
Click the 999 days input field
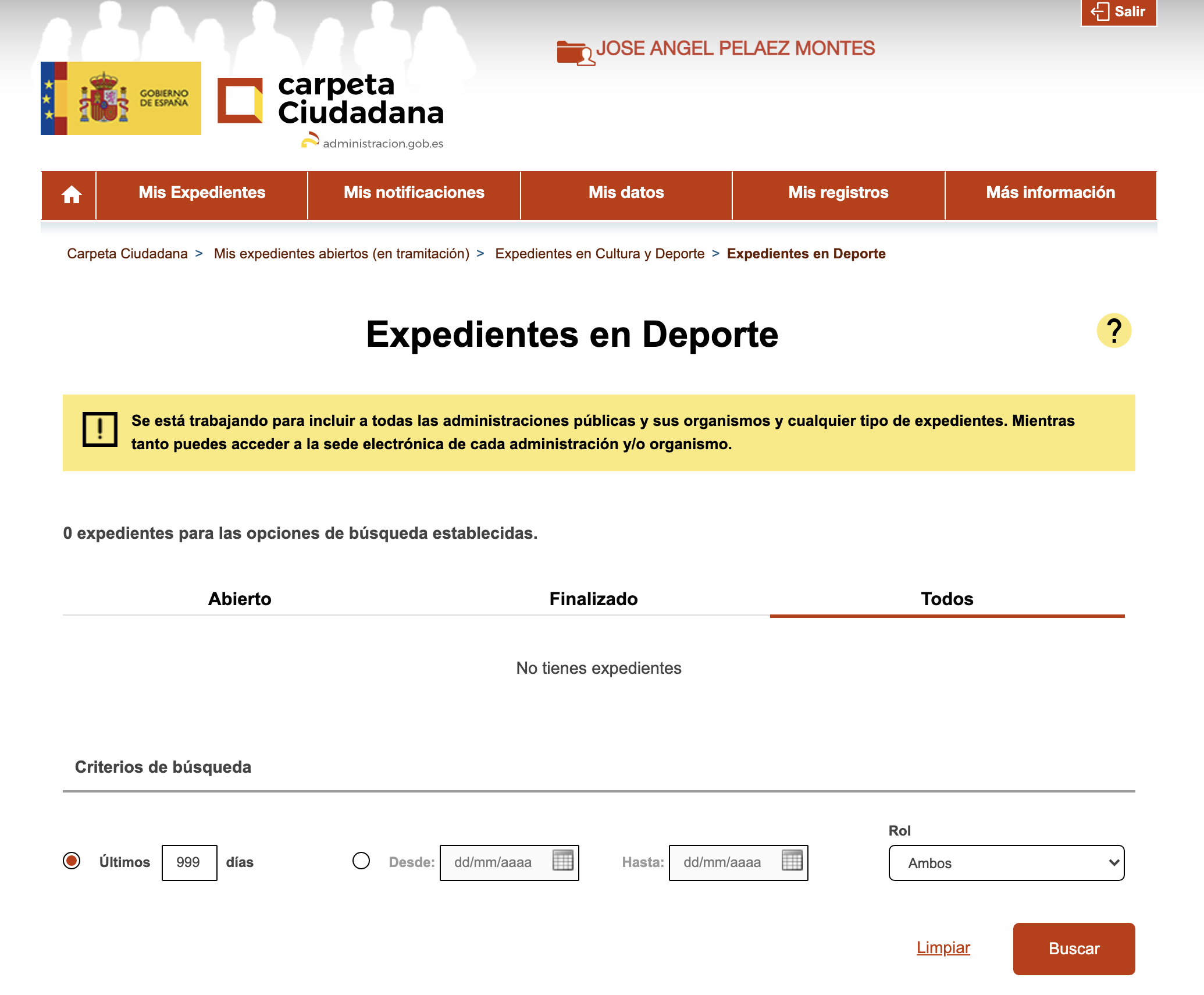click(x=189, y=862)
